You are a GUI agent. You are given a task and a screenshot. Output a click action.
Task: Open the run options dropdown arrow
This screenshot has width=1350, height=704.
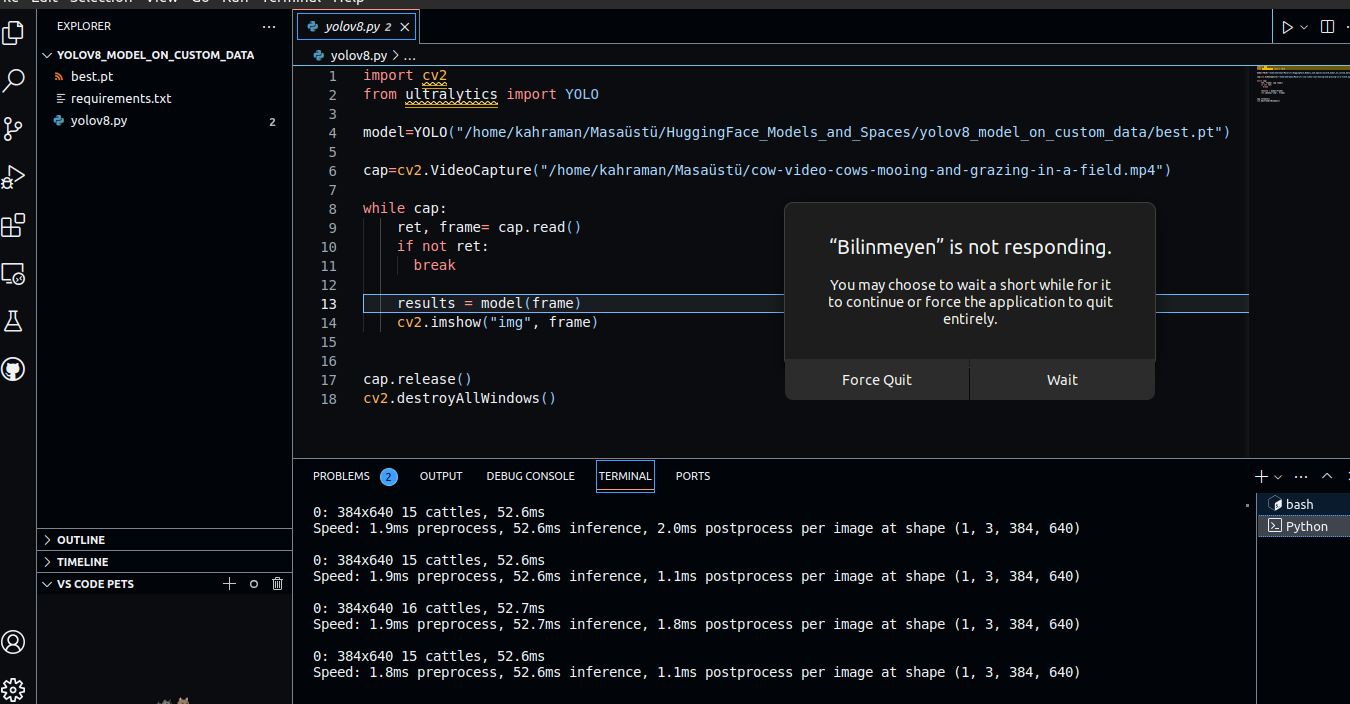click(x=1304, y=27)
